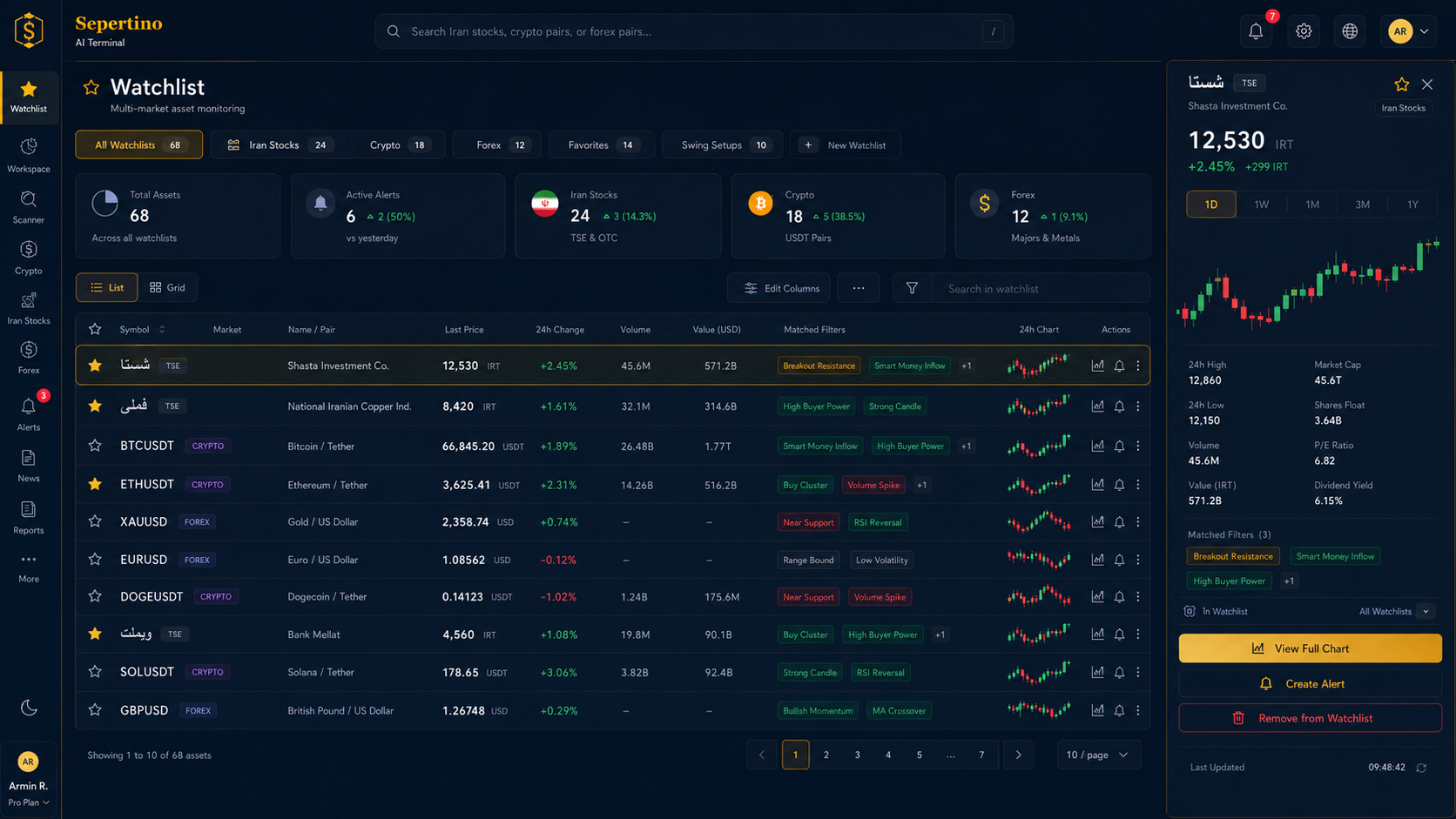Screen dimensions: 1456x819
Task: Star DOGEUSDT as favorite
Action: click(95, 596)
